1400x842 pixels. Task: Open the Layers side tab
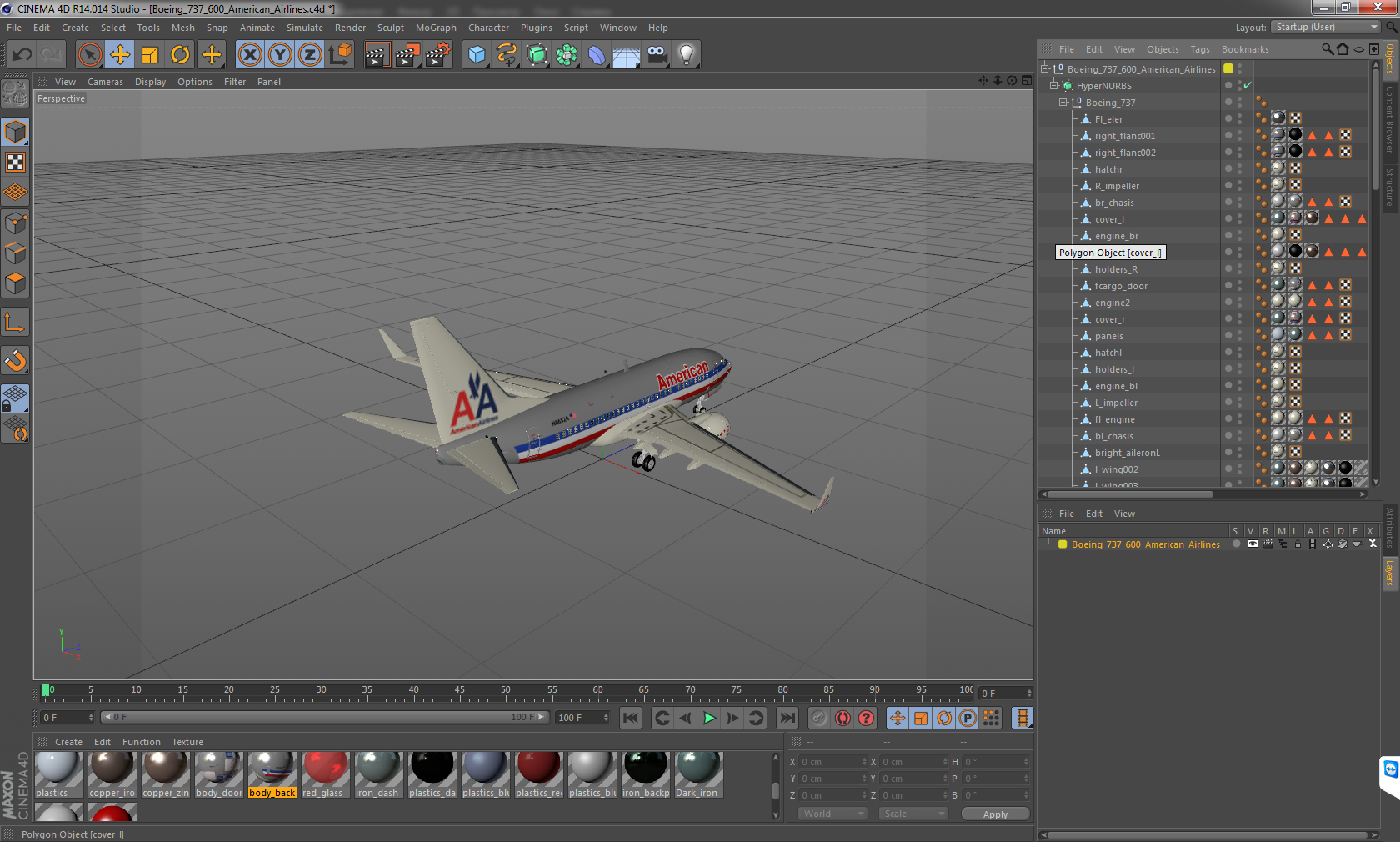[x=1389, y=574]
